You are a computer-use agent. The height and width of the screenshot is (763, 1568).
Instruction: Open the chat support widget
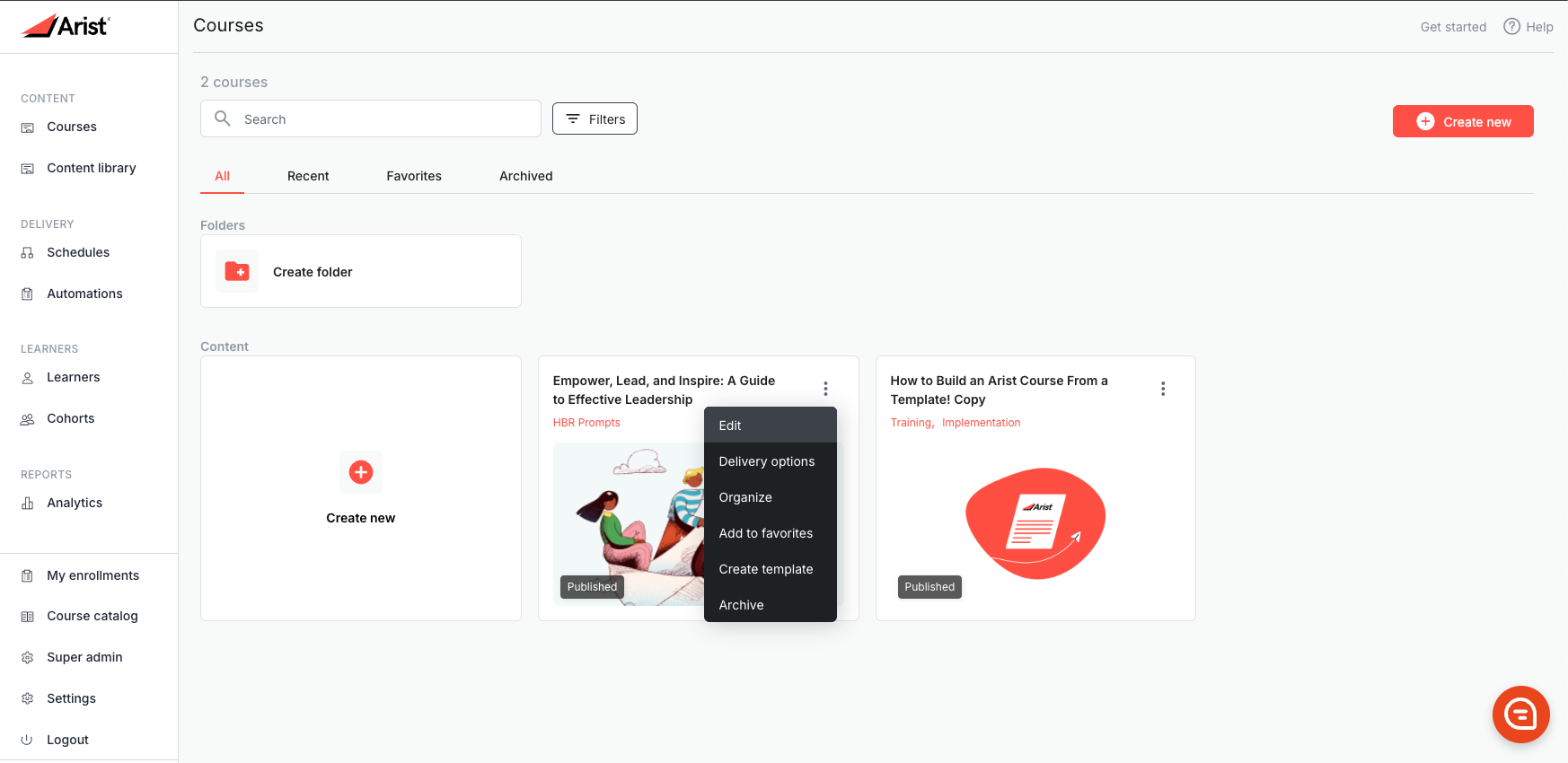click(1521, 715)
